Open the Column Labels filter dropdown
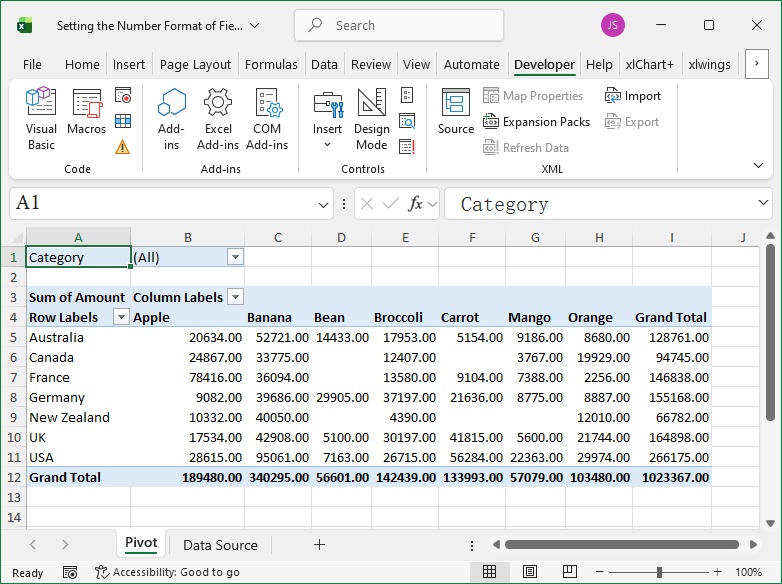The image size is (782, 584). click(x=235, y=297)
